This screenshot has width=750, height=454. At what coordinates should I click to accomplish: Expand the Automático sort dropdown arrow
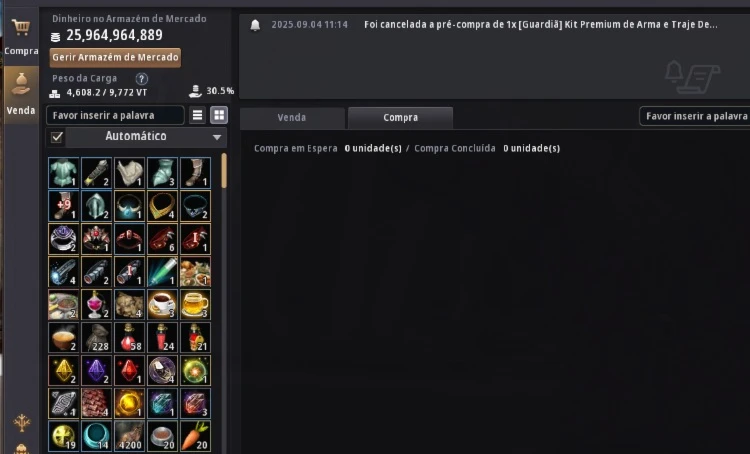coord(217,137)
